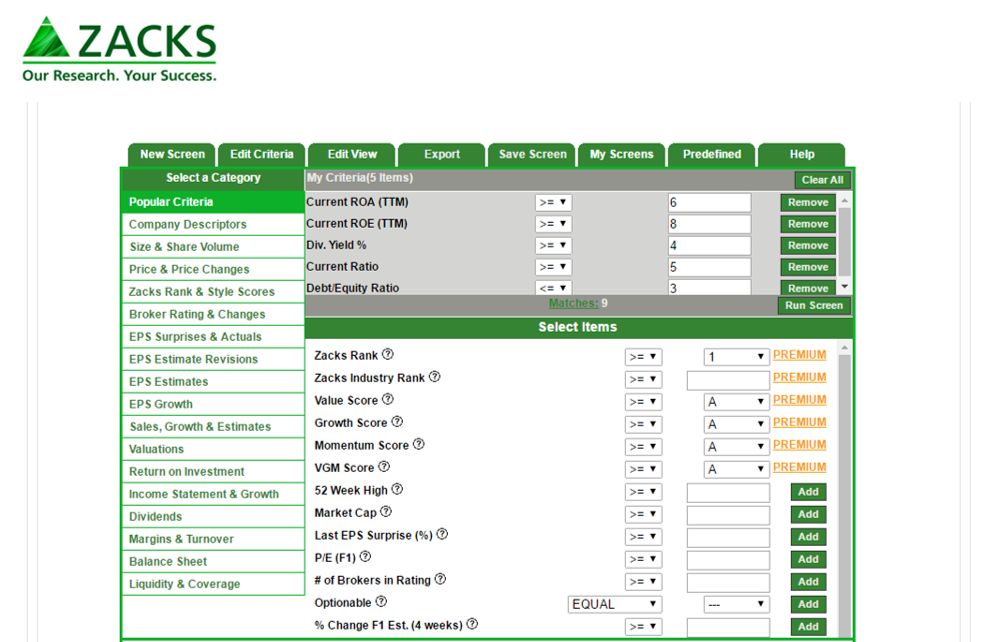Remove the Div. Yield % criterion

[x=808, y=246]
